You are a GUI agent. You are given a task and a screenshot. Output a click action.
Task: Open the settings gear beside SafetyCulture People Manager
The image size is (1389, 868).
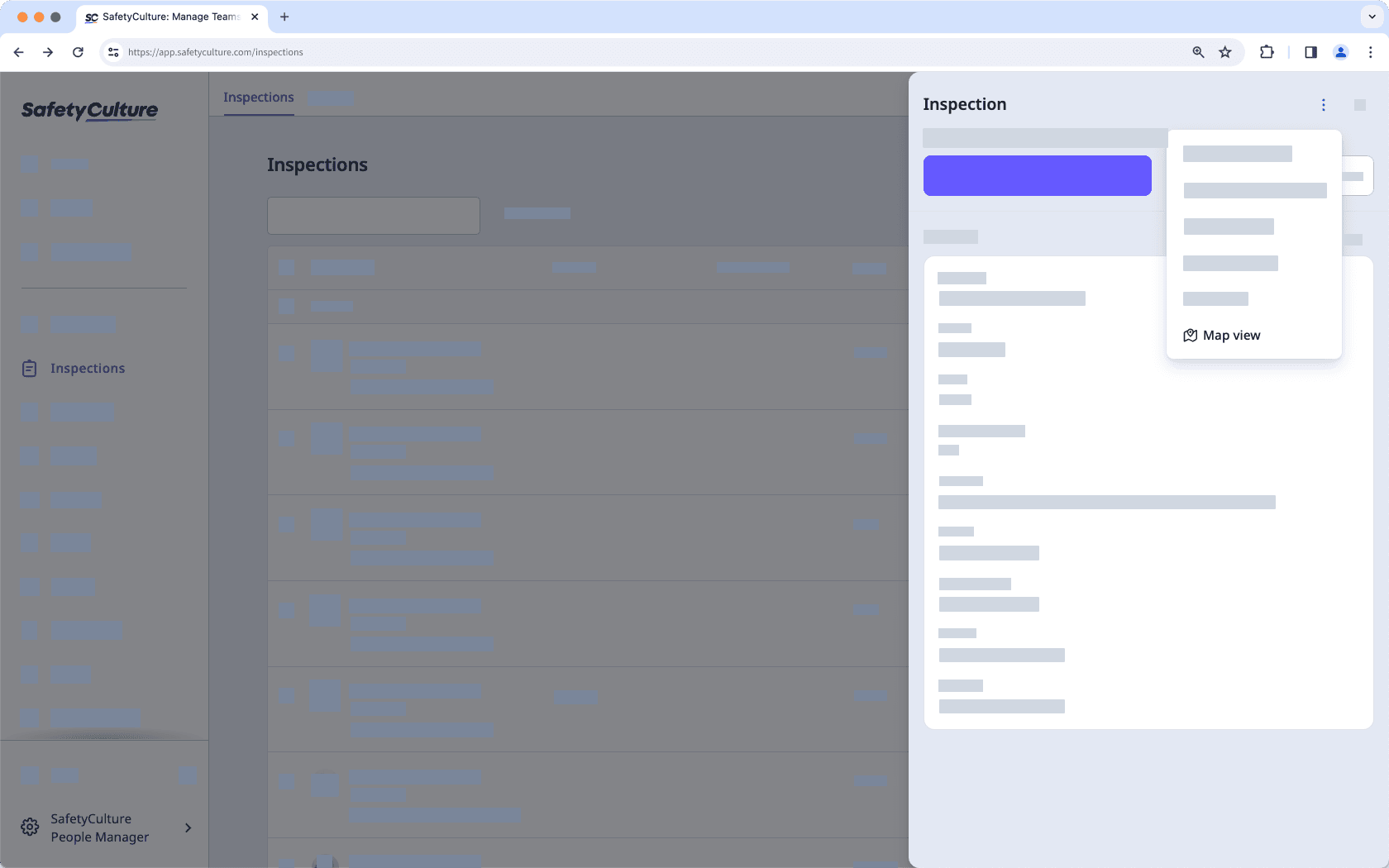(x=29, y=827)
